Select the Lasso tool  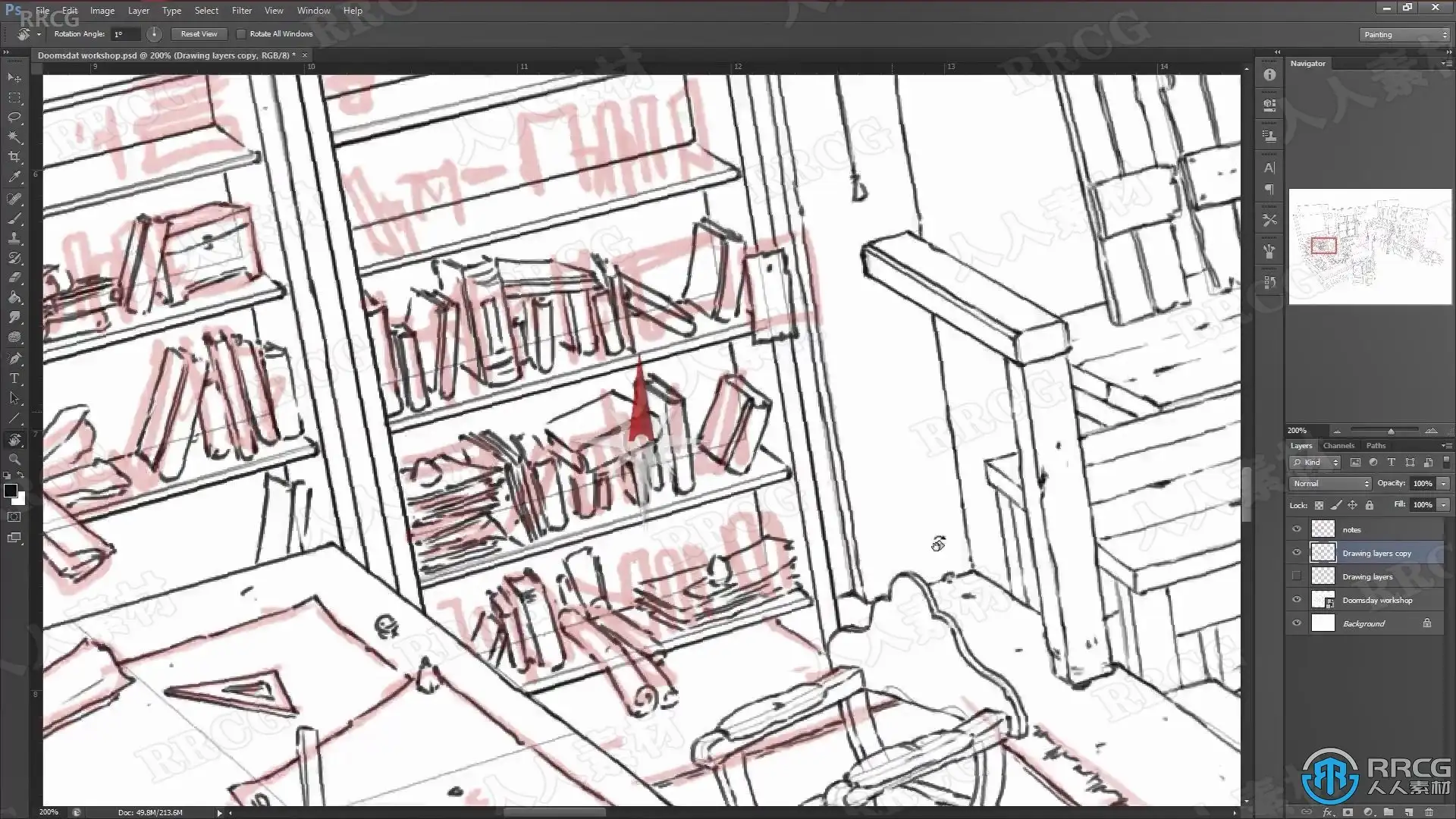(x=14, y=118)
